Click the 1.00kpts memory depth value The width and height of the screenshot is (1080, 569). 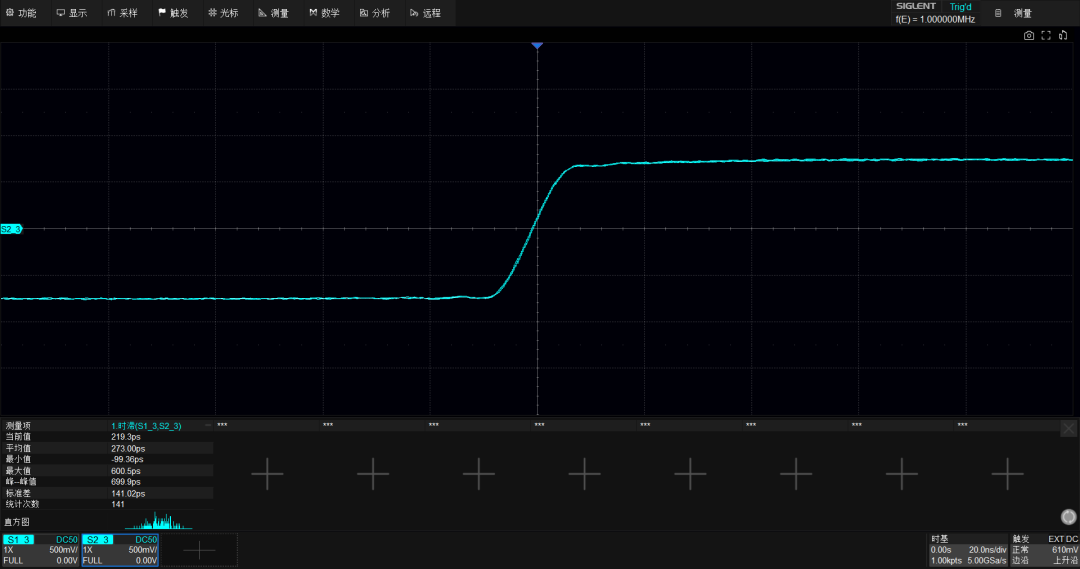[x=946, y=561]
